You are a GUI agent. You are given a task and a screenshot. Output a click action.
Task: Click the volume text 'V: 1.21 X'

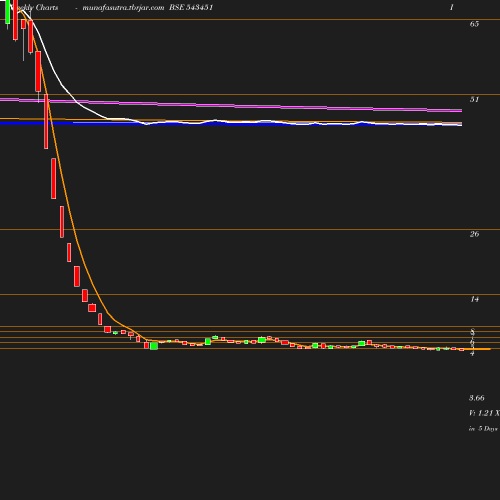[x=484, y=413]
